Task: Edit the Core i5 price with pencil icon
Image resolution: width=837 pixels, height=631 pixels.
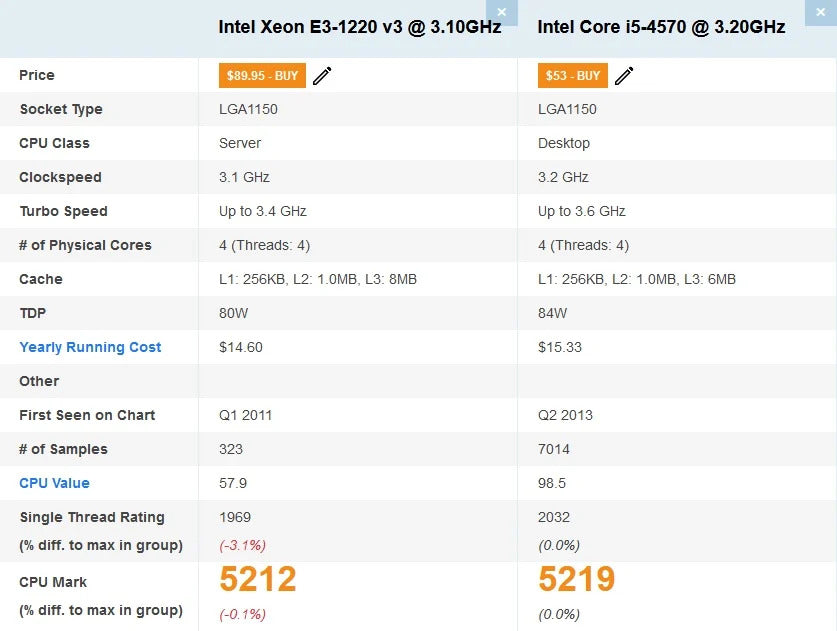Action: click(x=624, y=76)
